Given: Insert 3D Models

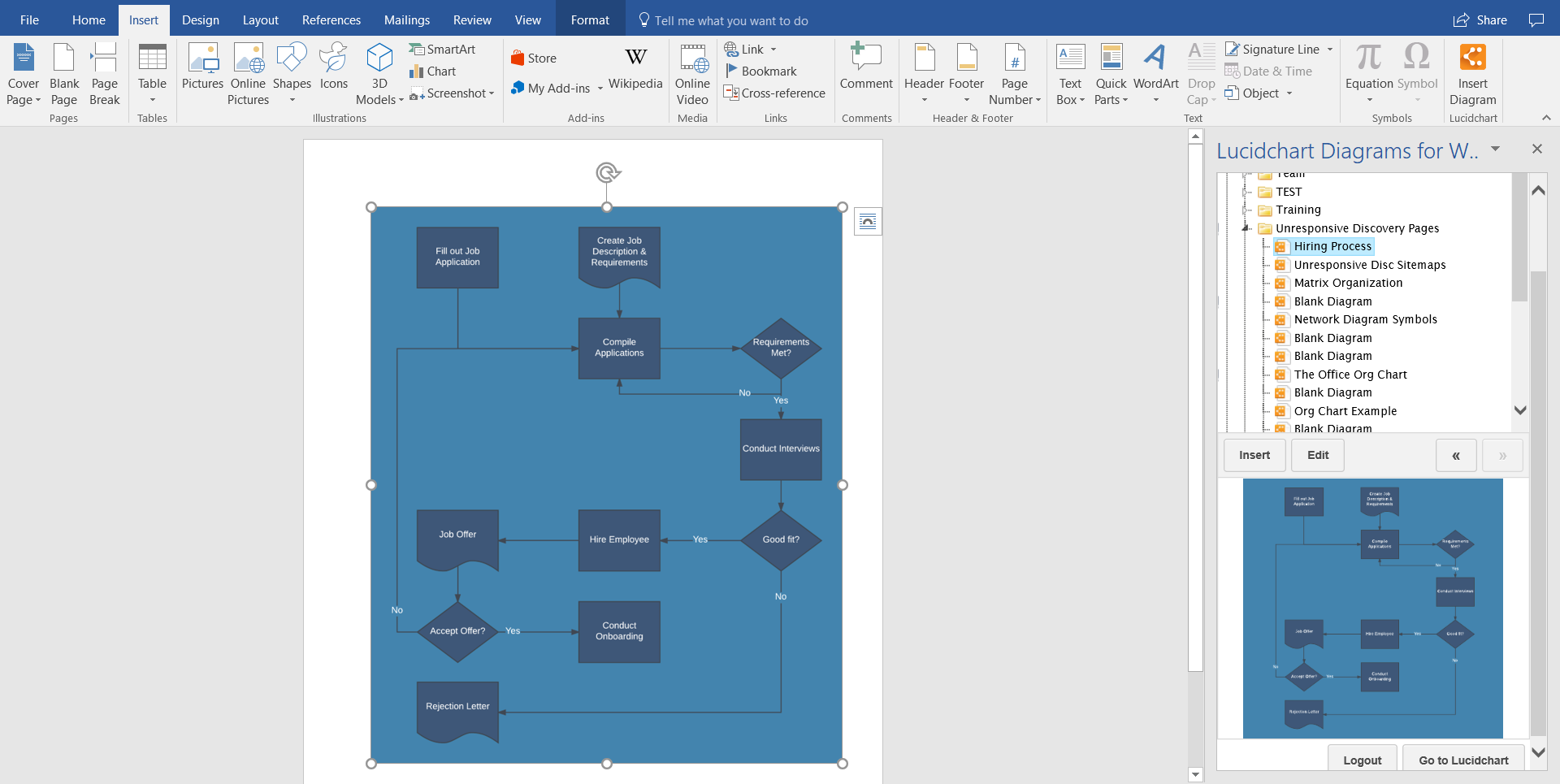Looking at the screenshot, I should [379, 75].
